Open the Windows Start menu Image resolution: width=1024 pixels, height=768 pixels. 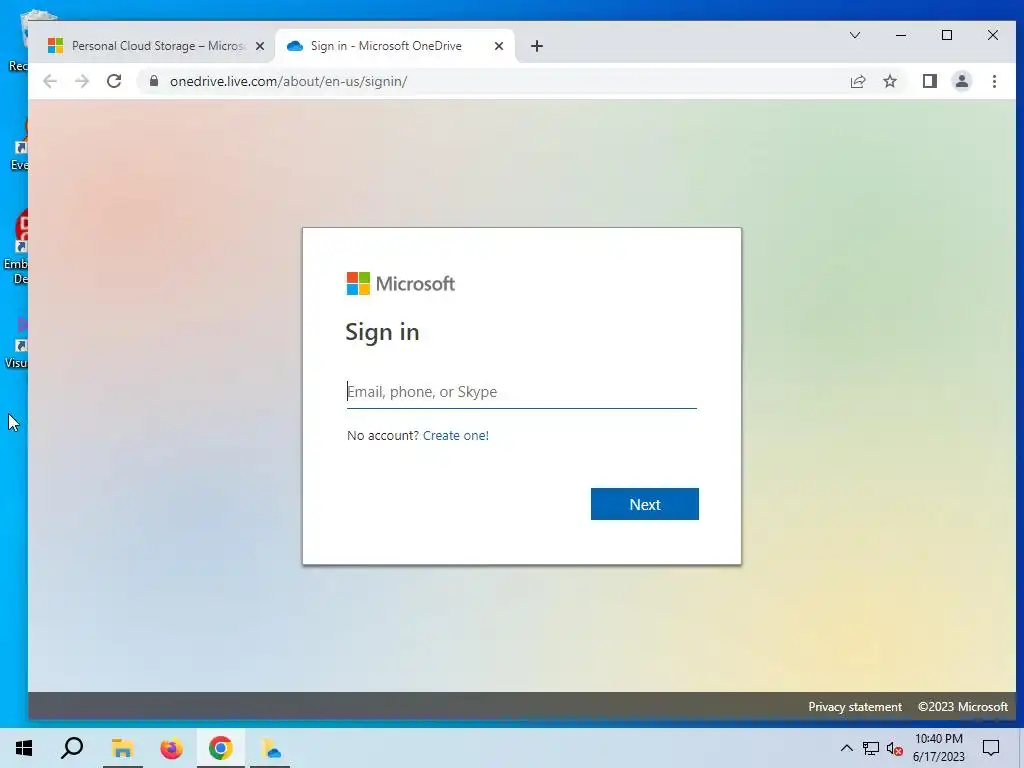[x=24, y=748]
